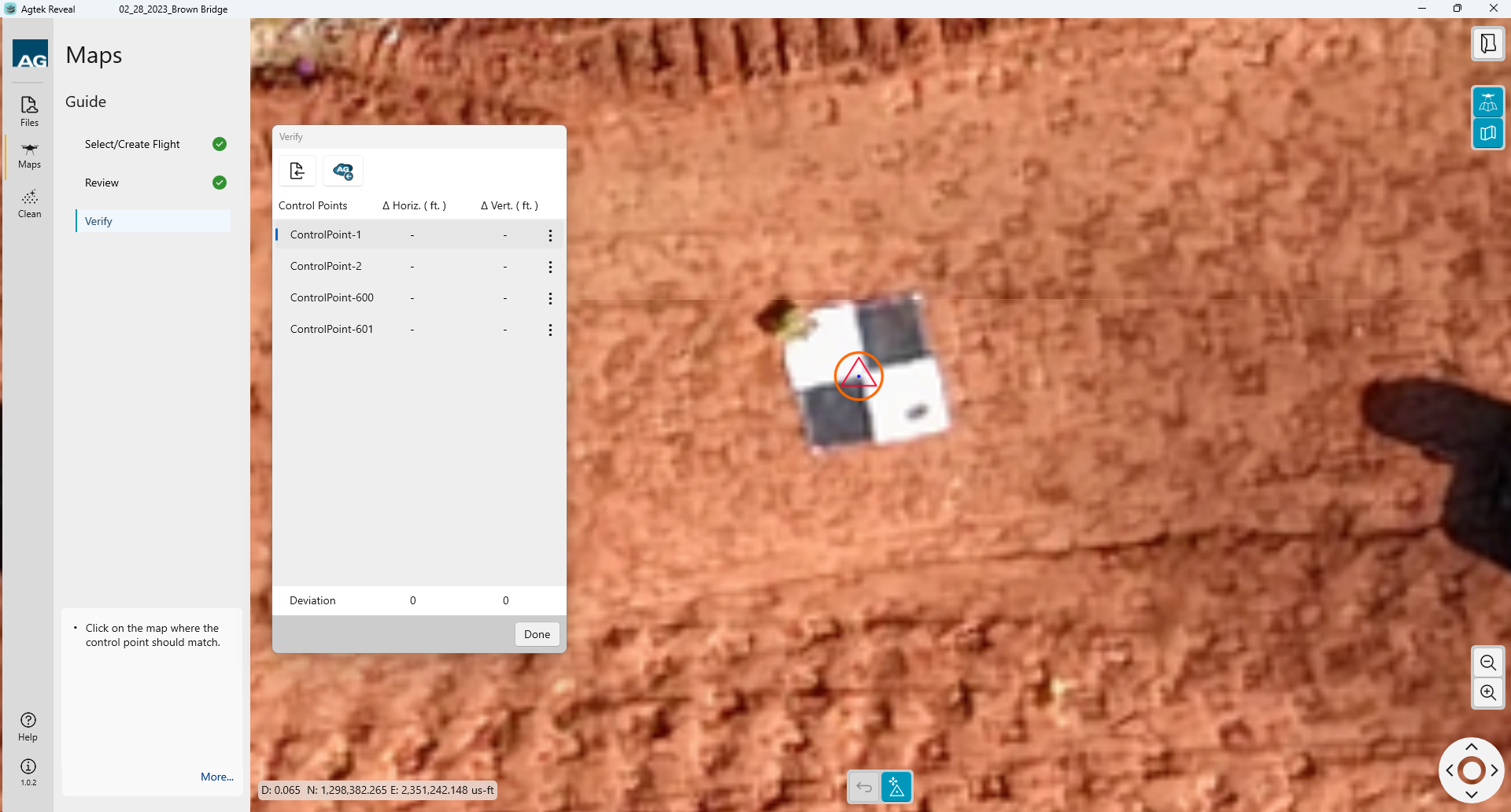Open the Files panel in sidebar
This screenshot has width=1511, height=812.
29,111
